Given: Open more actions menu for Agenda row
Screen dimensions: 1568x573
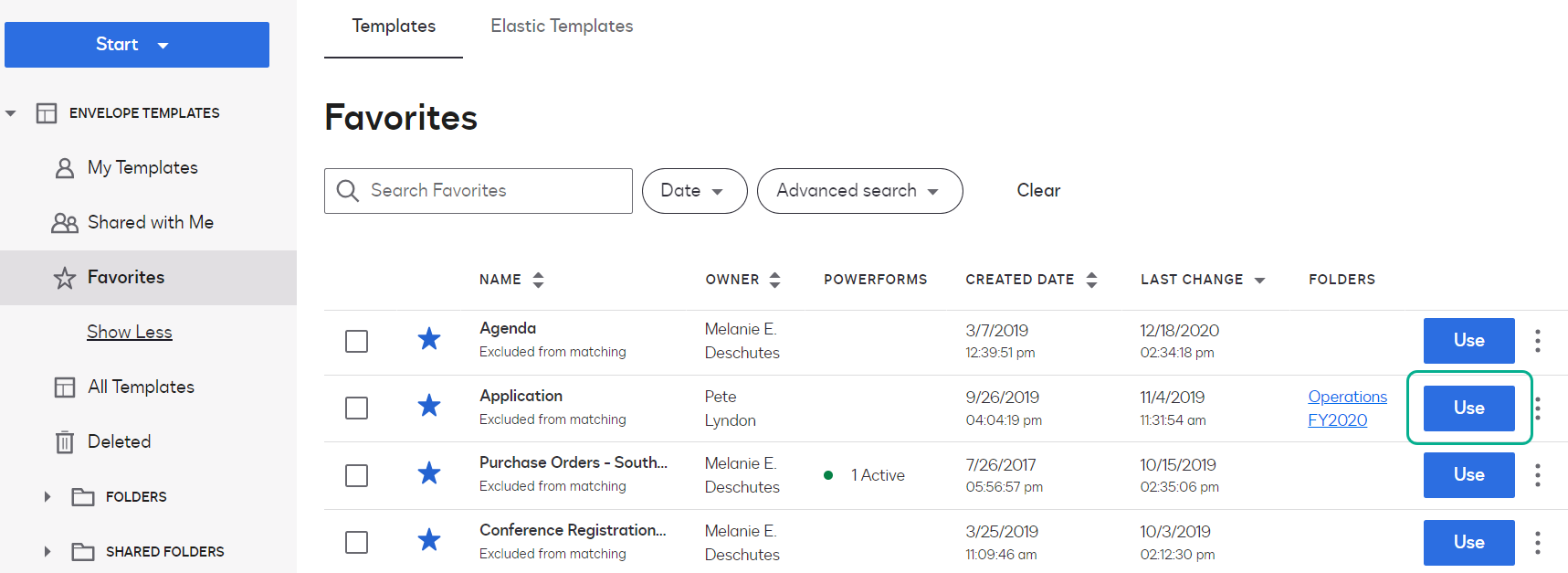Looking at the screenshot, I should tap(1538, 341).
